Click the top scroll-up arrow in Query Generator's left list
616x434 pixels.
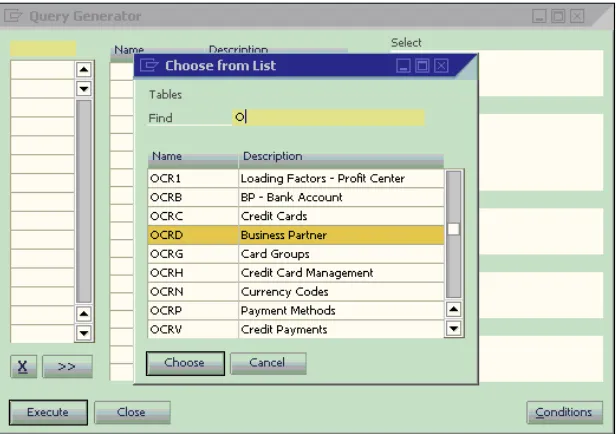pyautogui.click(x=84, y=70)
